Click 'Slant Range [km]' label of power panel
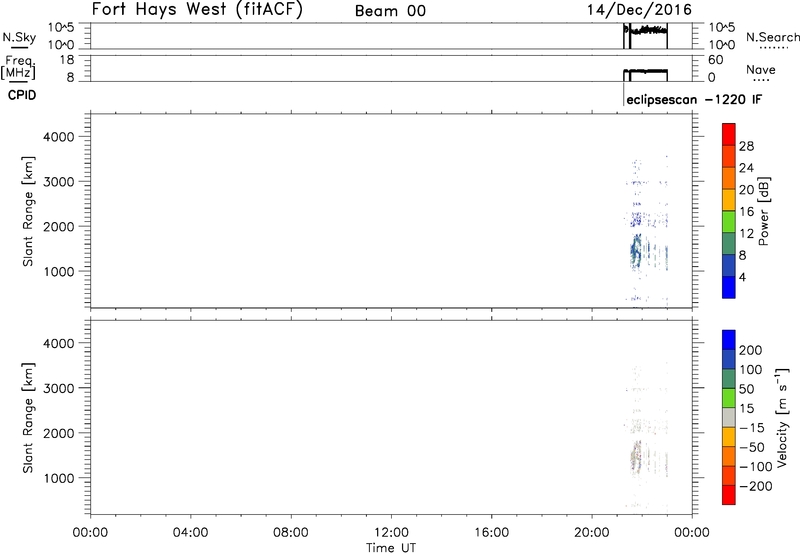 pos(28,211)
